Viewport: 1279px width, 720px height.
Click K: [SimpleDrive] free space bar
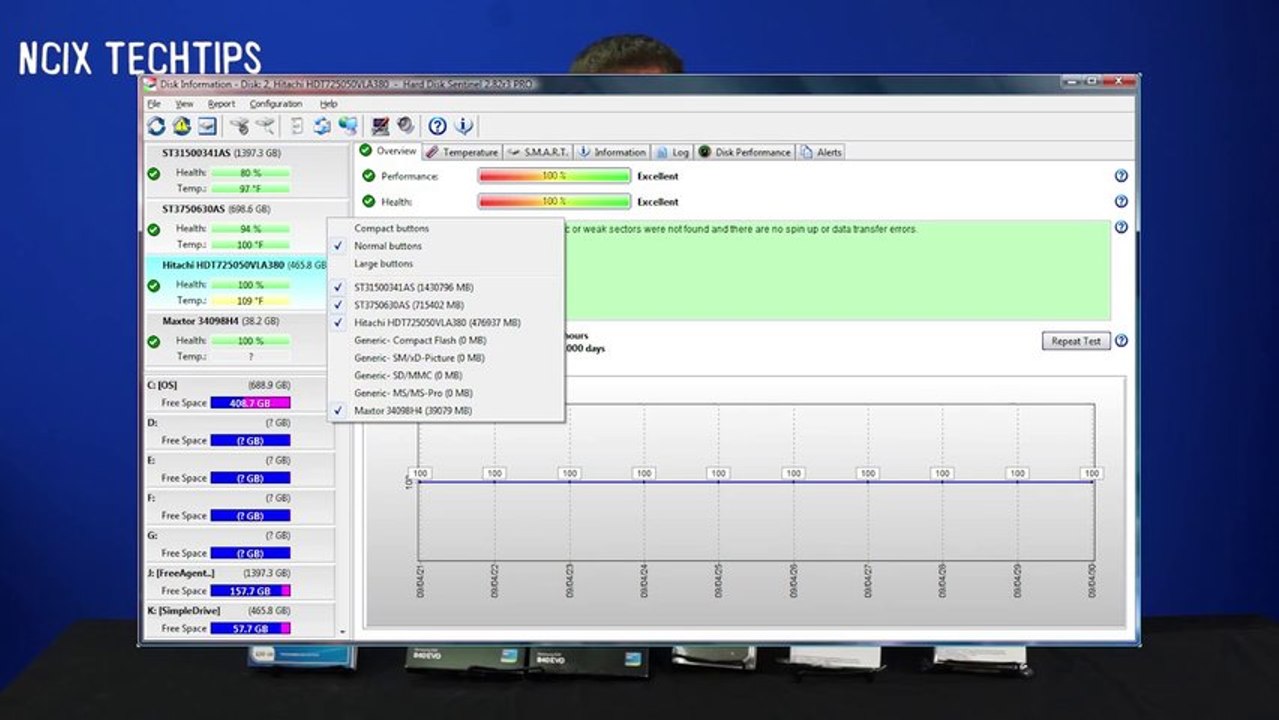coord(250,629)
